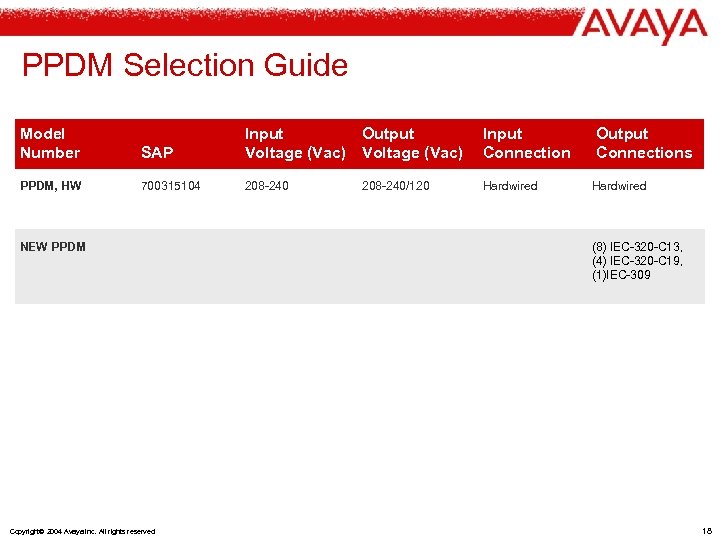
Task: Select the 'NEW PPDM' row label
Action: tap(53, 247)
